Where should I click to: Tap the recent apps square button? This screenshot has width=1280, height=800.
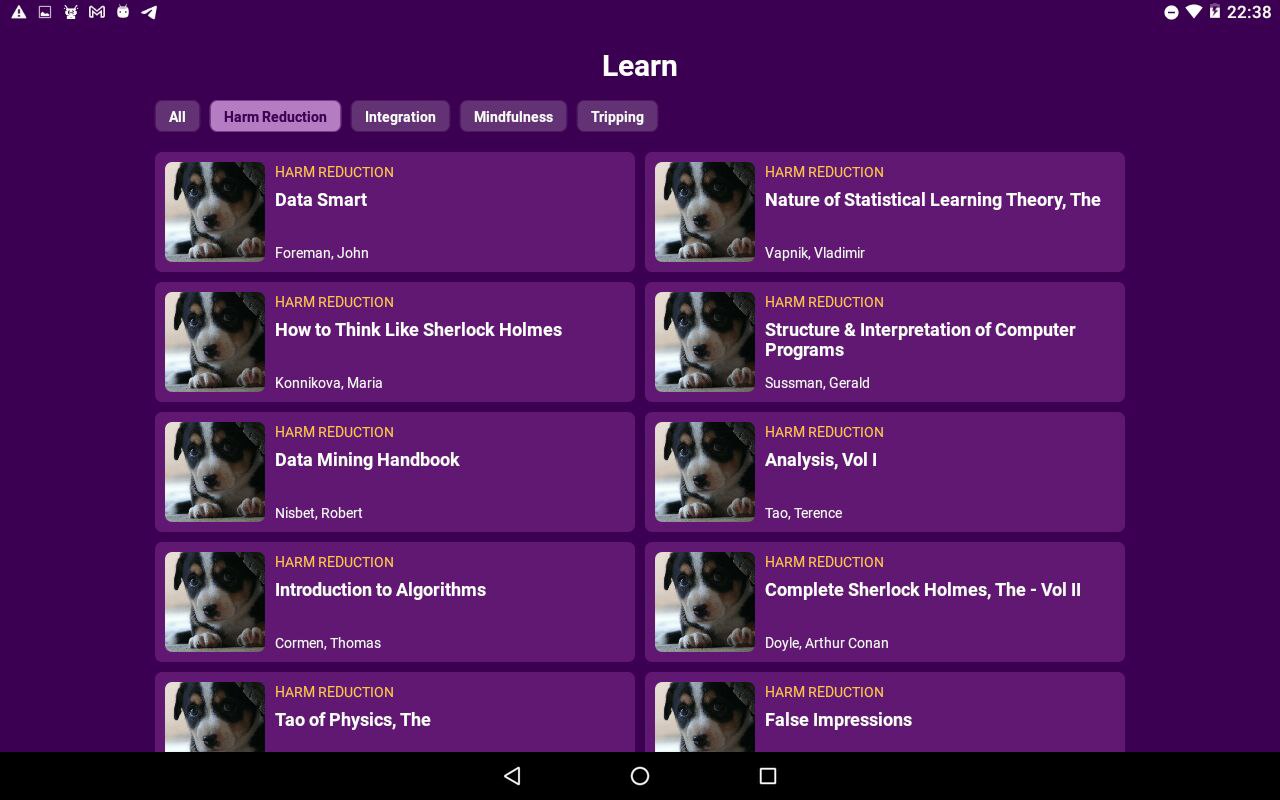768,776
